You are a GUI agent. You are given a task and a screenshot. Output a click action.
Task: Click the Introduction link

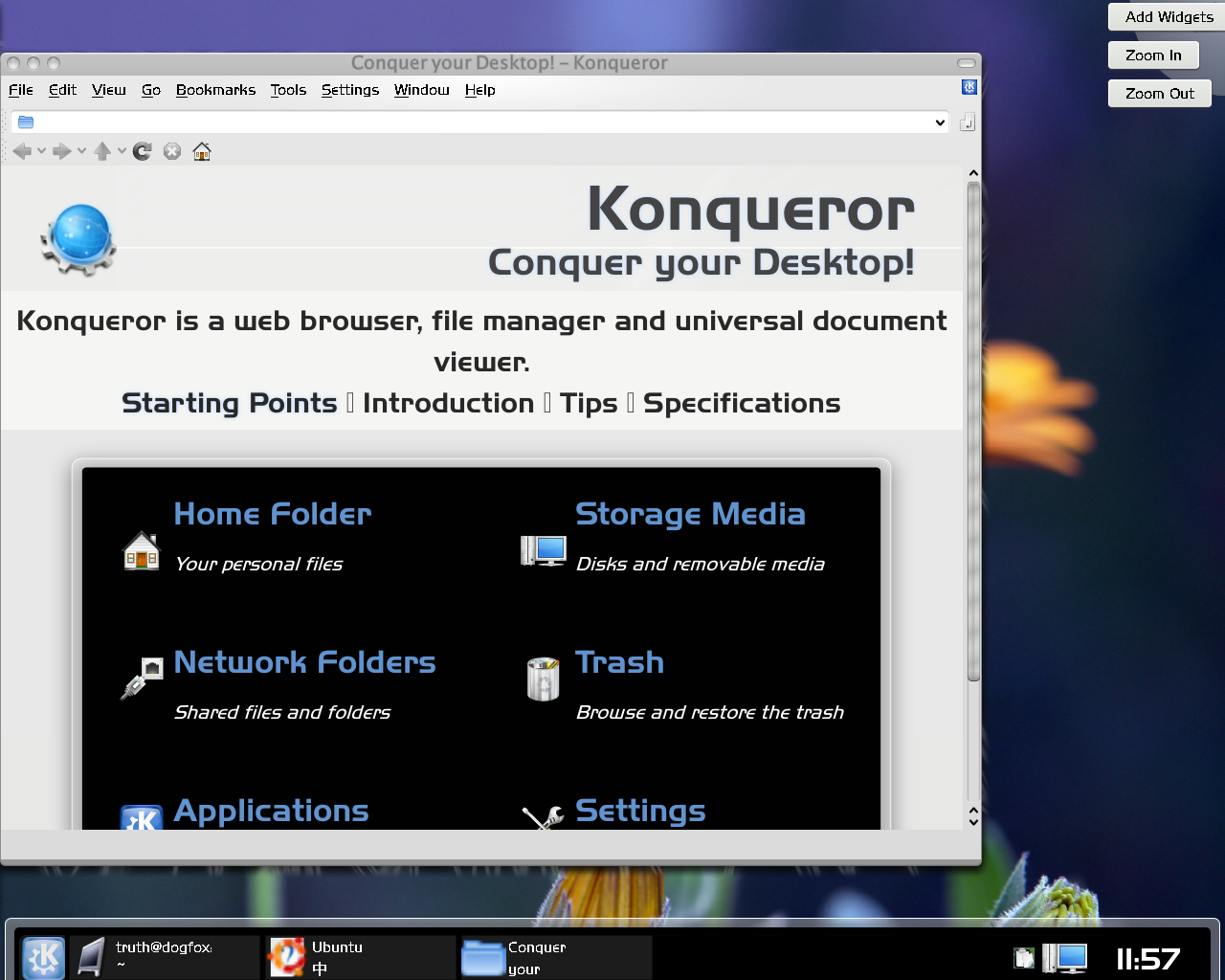point(448,403)
